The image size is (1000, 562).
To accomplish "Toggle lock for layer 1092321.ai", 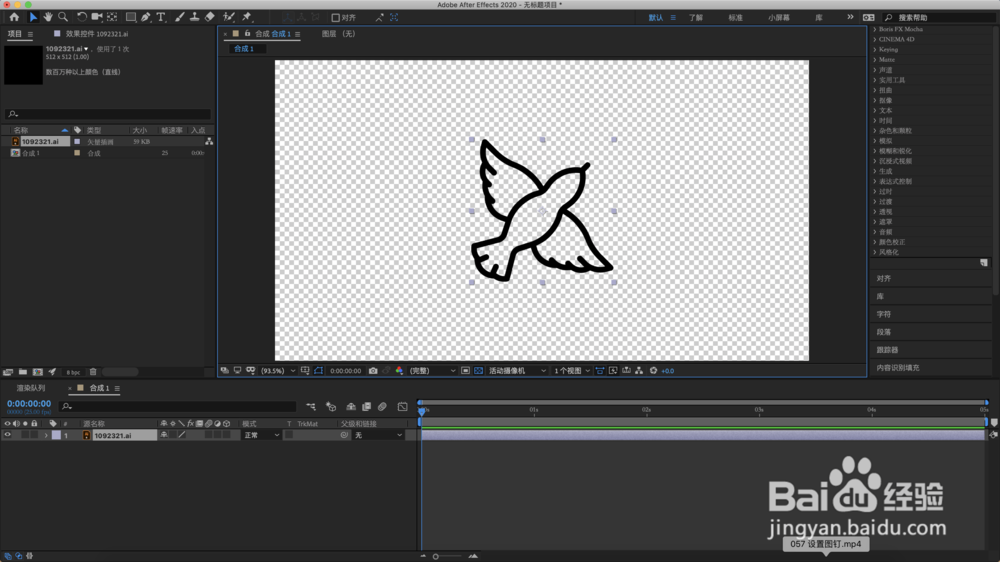I will [x=34, y=435].
